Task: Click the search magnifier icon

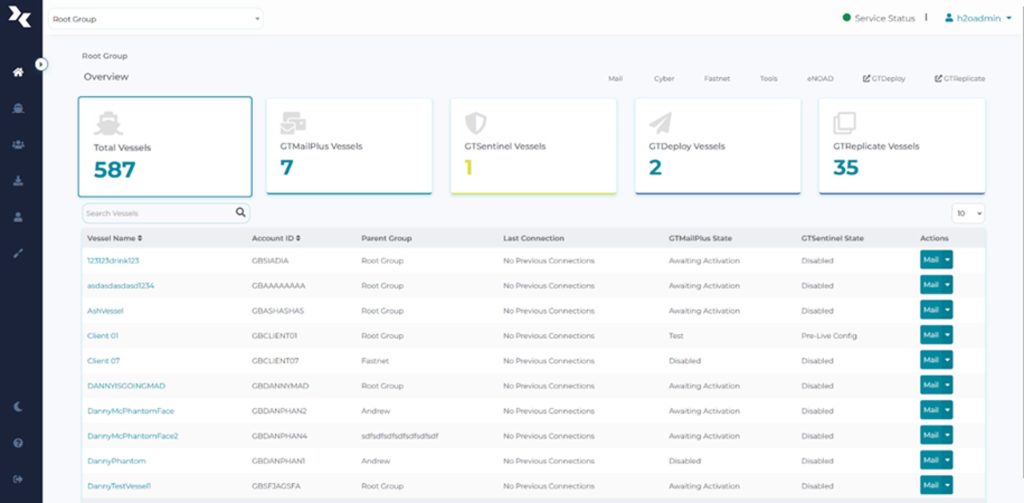Action: 240,212
